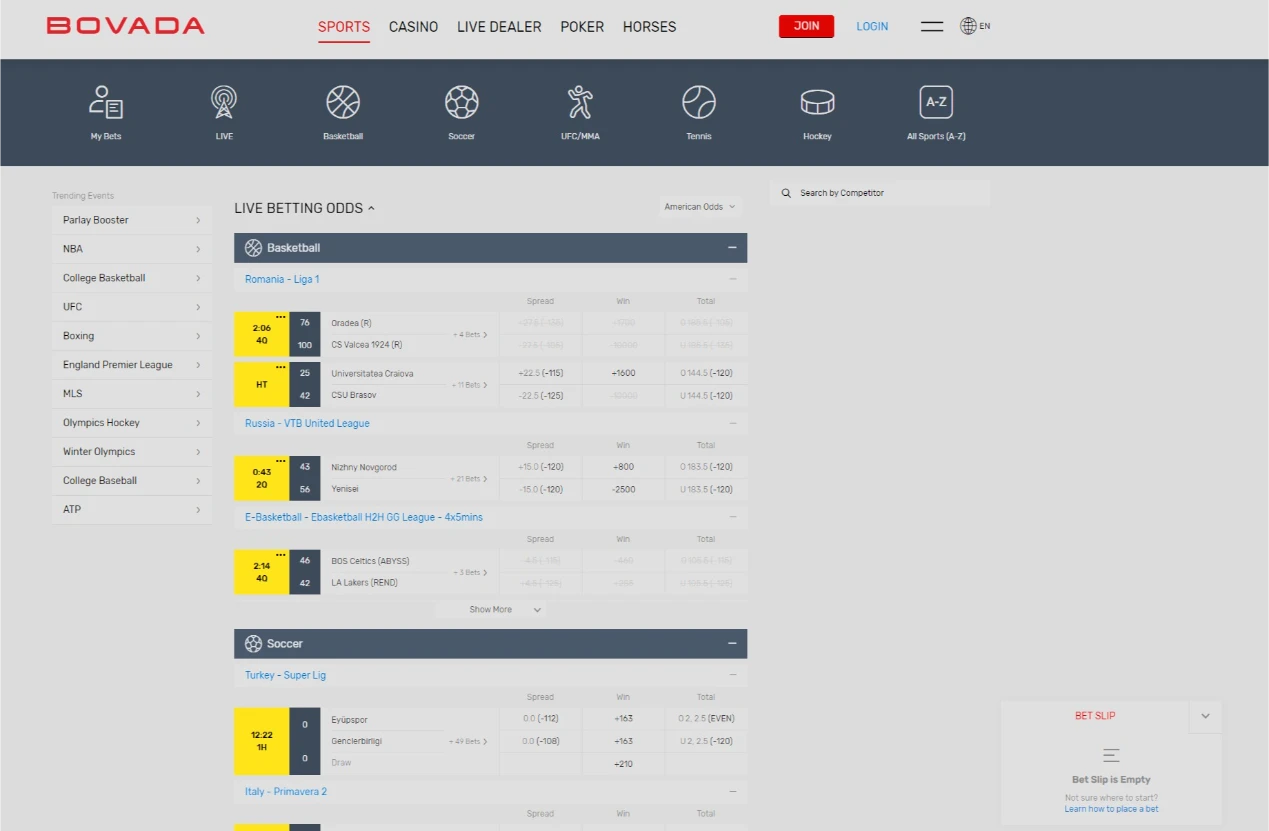
Task: Collapse the Soccer odds section
Action: pos(733,643)
